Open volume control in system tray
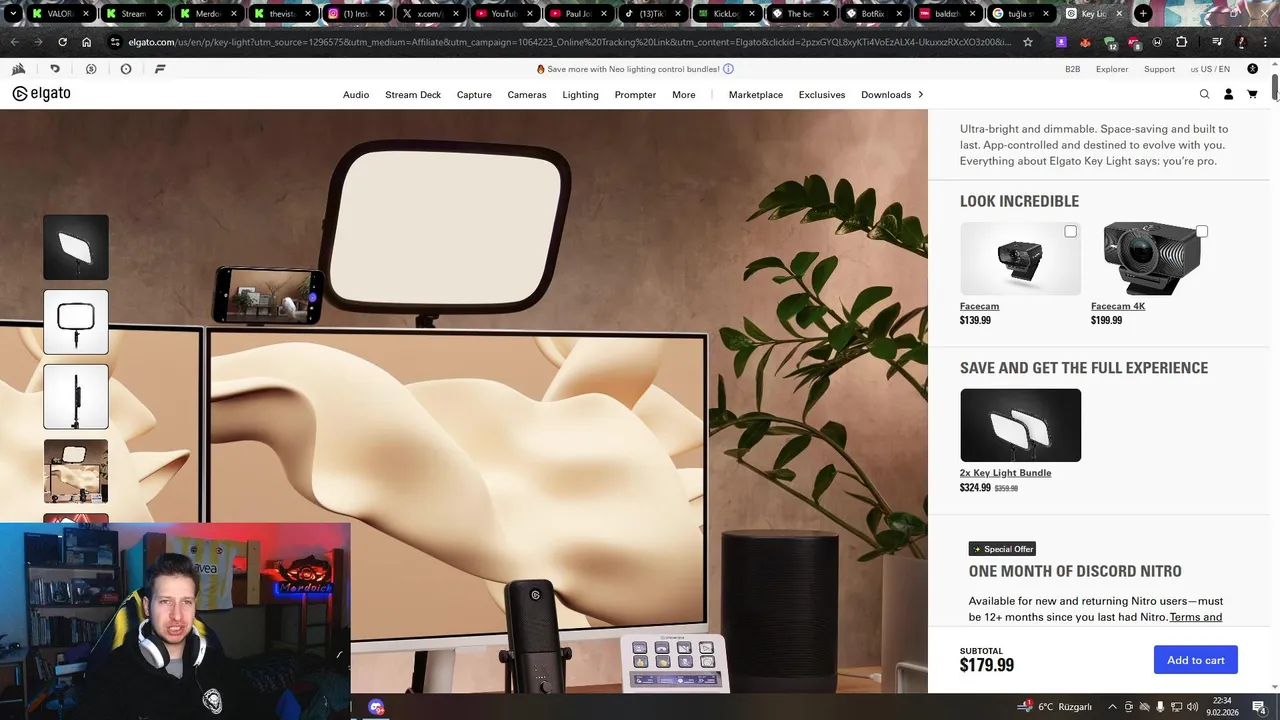Screen dimensions: 1280x720 pyautogui.click(x=1192, y=707)
